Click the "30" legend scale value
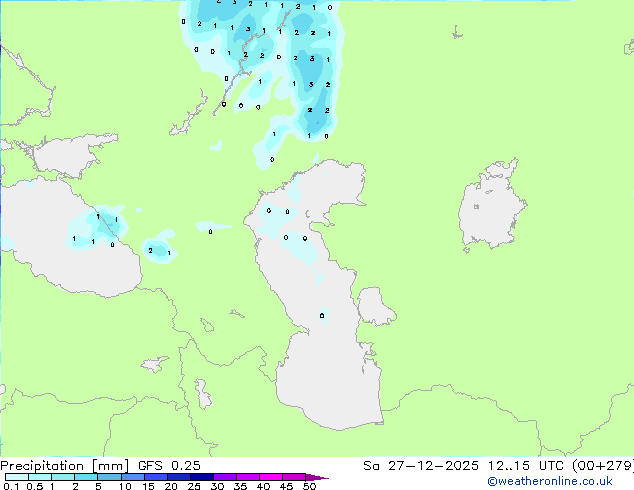This screenshot has height=490, width=634. pyautogui.click(x=217, y=486)
